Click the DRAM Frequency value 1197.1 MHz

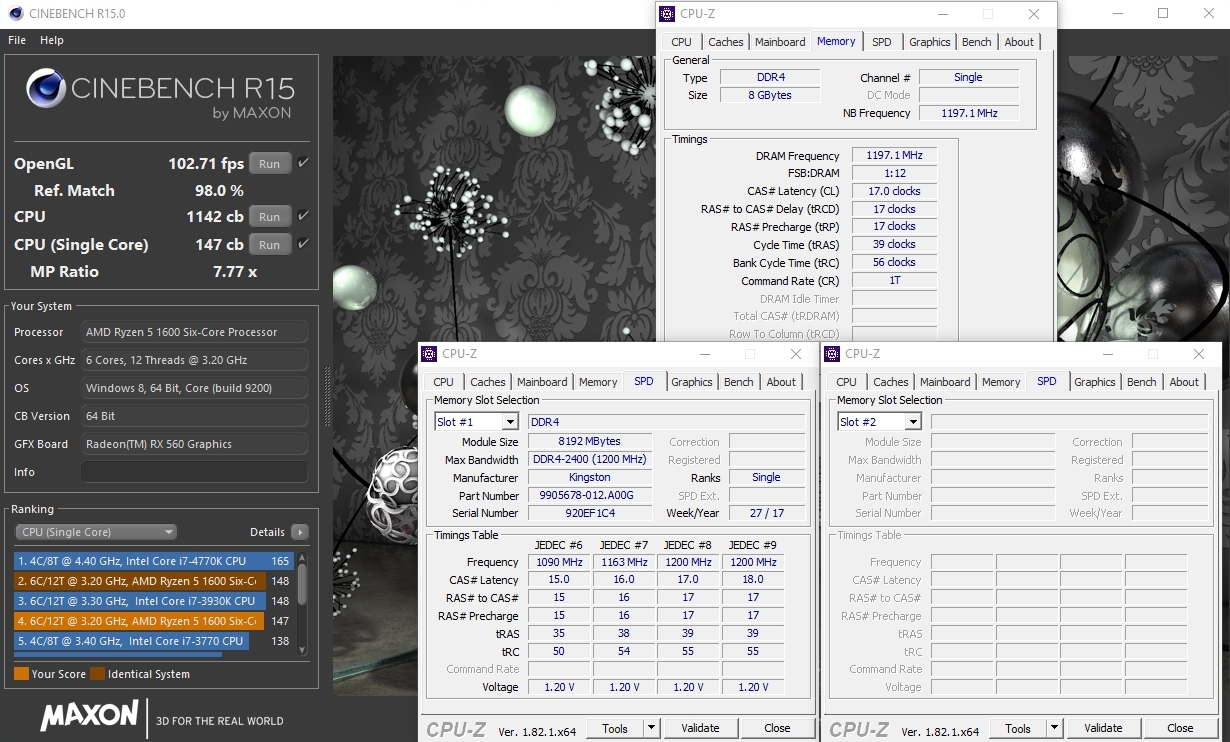coord(894,156)
